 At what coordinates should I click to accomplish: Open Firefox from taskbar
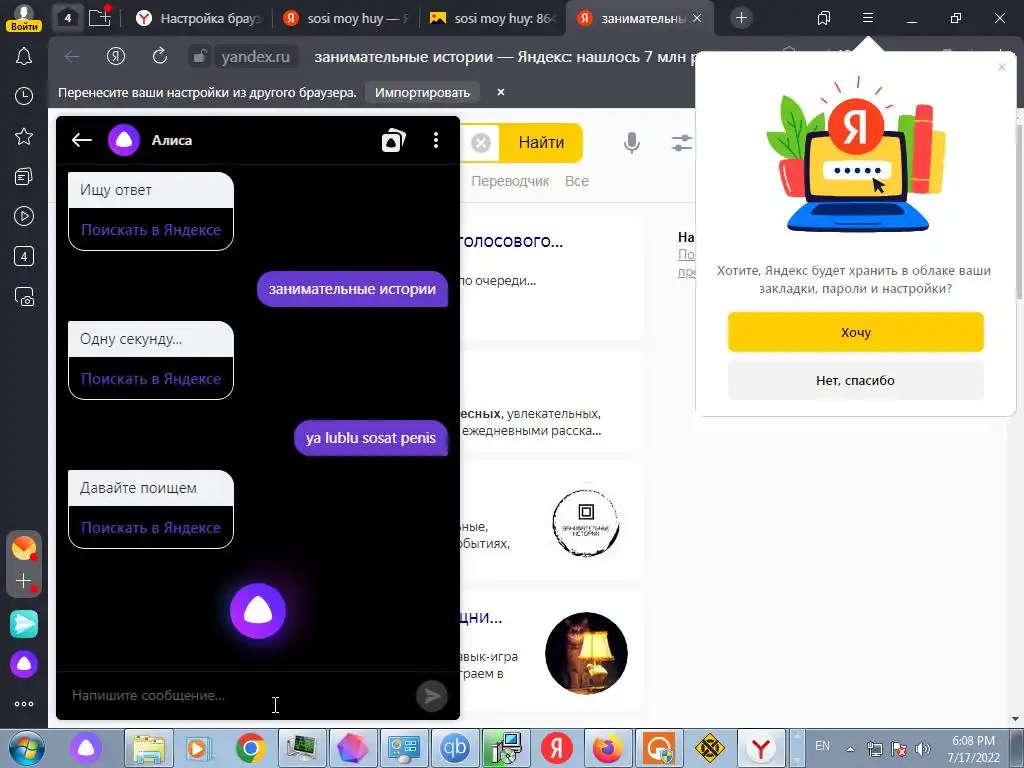608,748
